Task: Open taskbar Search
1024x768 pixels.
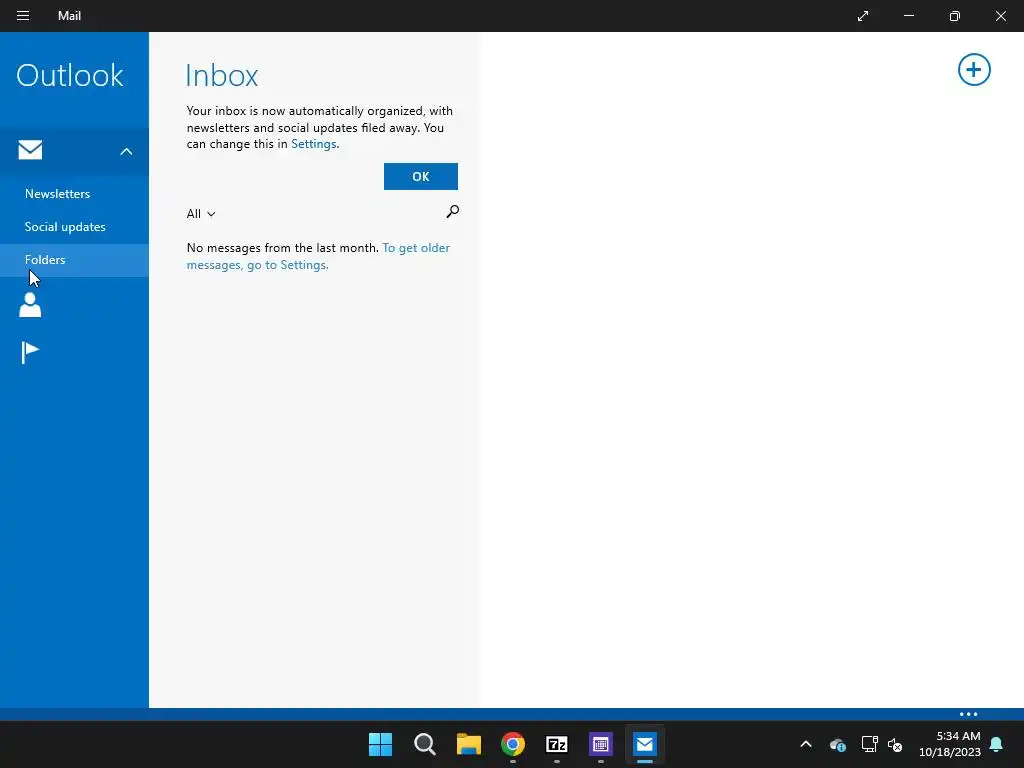Action: pyautogui.click(x=424, y=744)
